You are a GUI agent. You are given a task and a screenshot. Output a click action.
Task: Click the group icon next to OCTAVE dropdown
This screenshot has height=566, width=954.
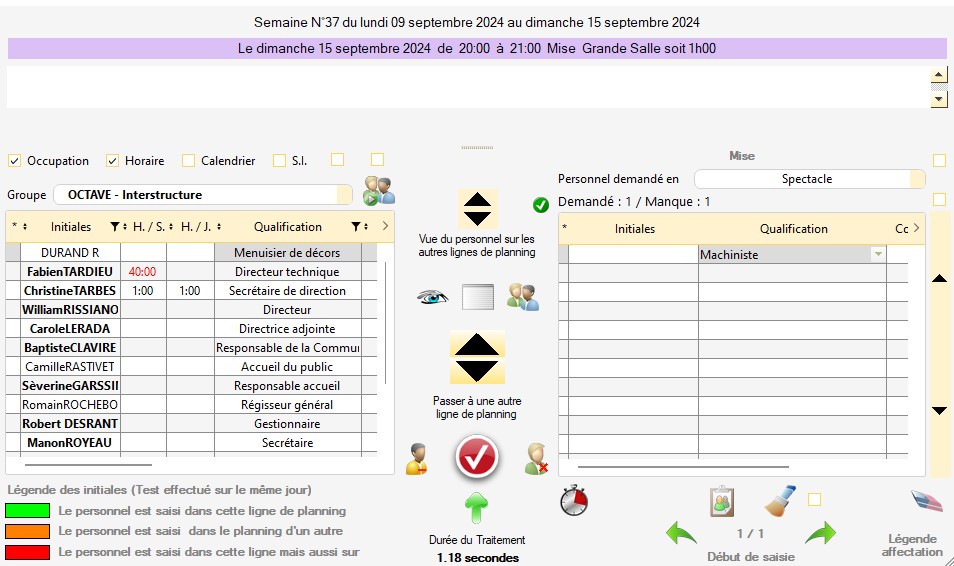pyautogui.click(x=379, y=191)
